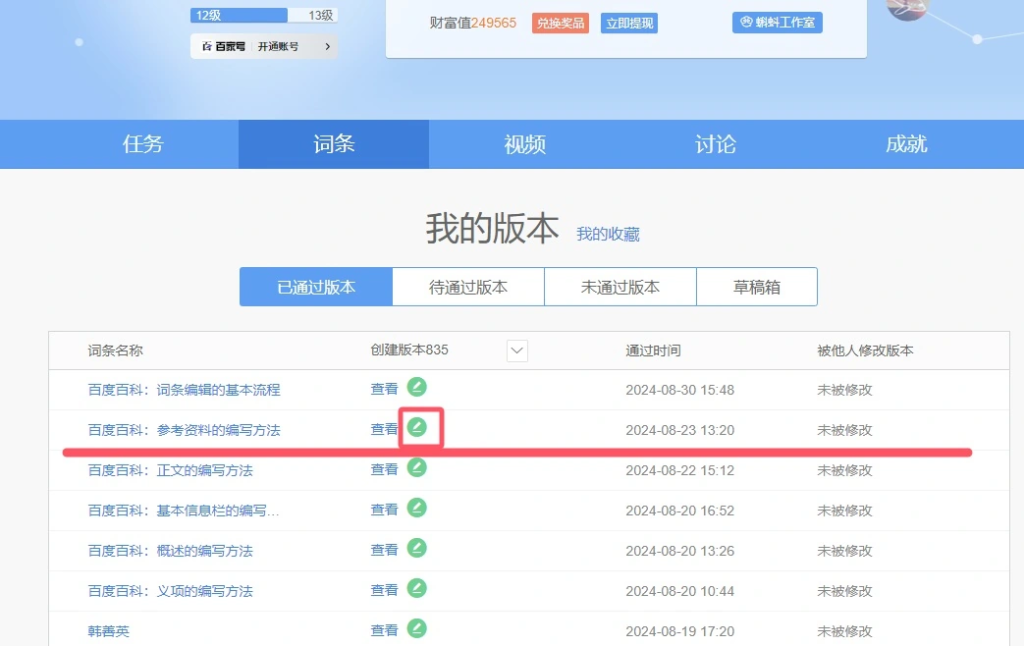Image resolution: width=1024 pixels, height=646 pixels.
Task: Click date 2024-08-22 15:12
Action: 680,470
